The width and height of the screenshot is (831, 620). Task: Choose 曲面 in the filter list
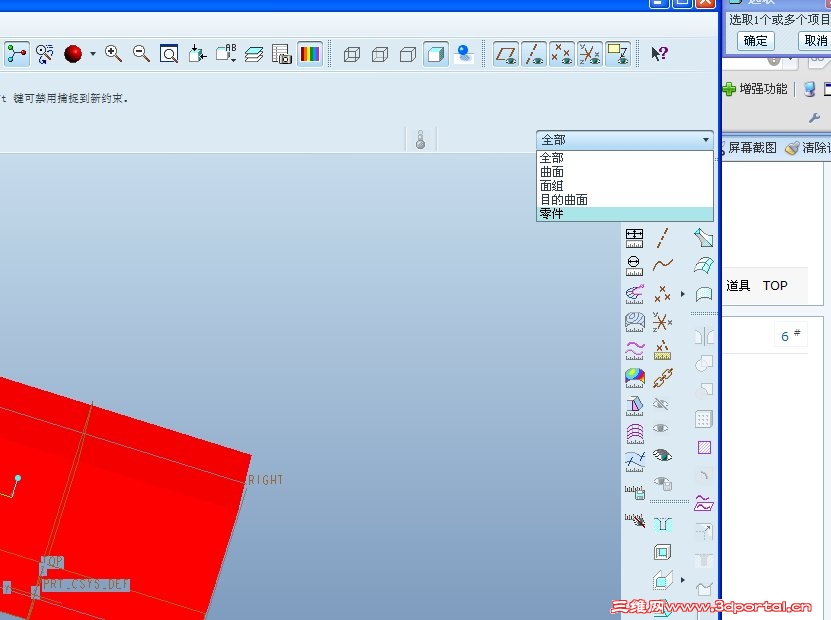625,172
